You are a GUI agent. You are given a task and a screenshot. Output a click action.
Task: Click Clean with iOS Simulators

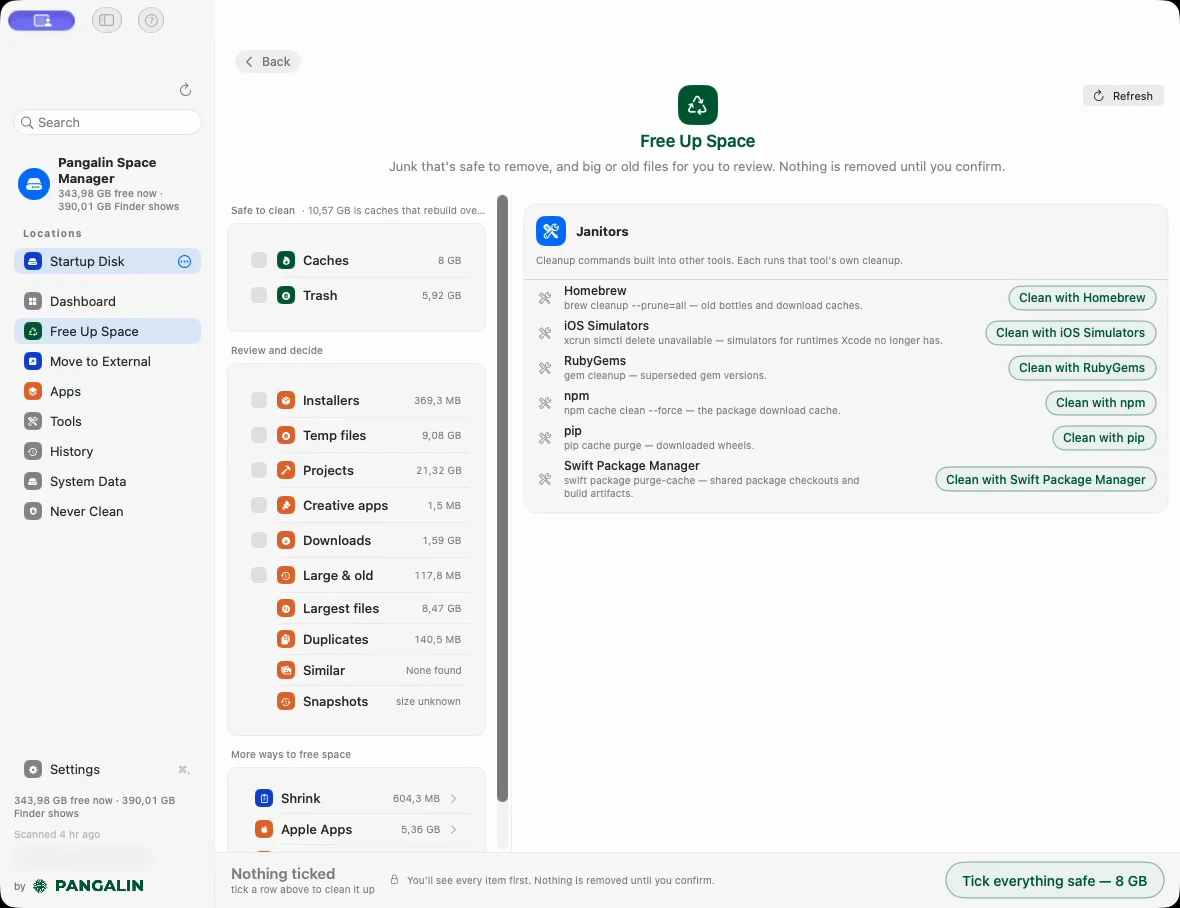(x=1070, y=333)
